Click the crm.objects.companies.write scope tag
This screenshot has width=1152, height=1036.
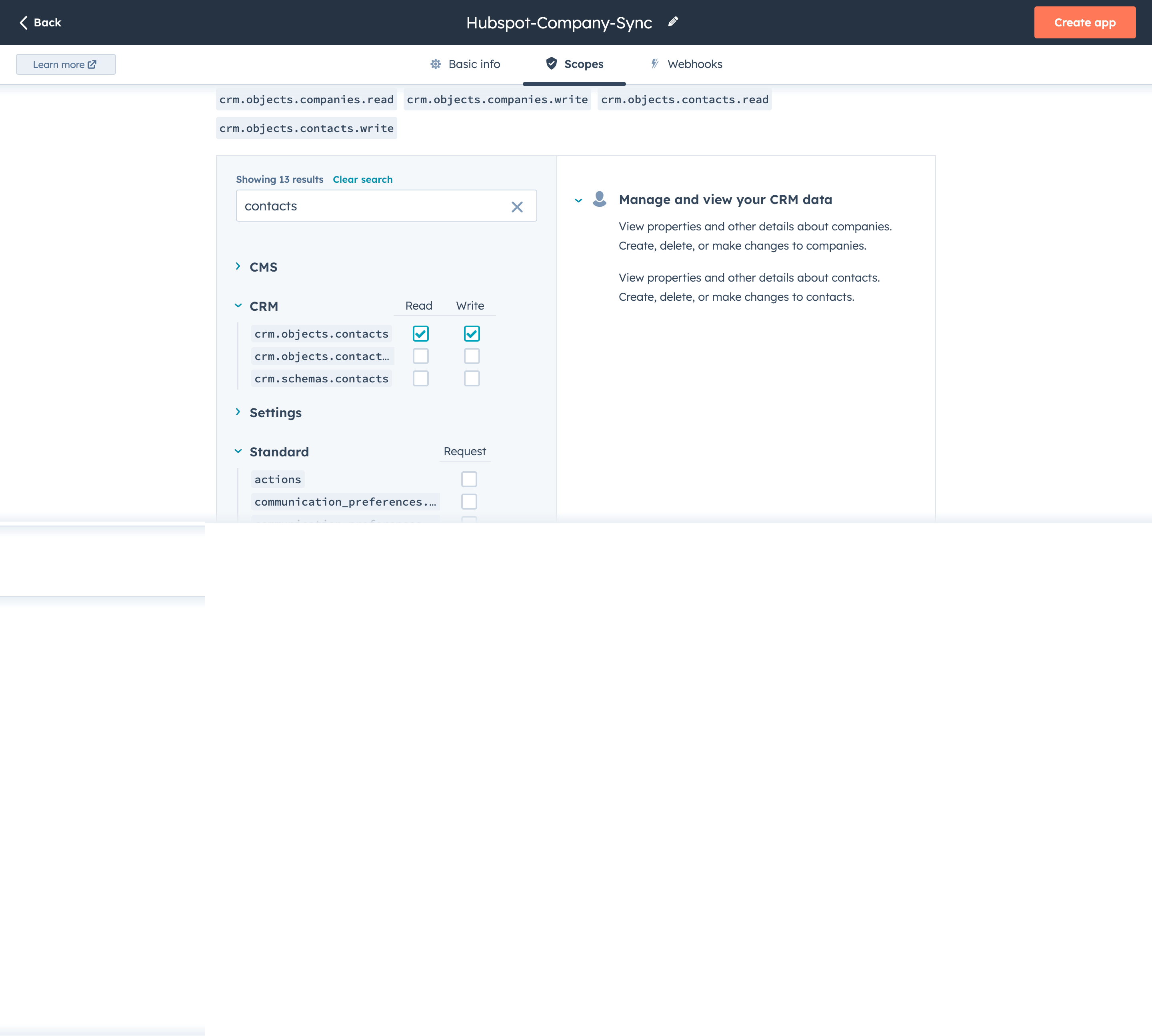click(x=497, y=100)
